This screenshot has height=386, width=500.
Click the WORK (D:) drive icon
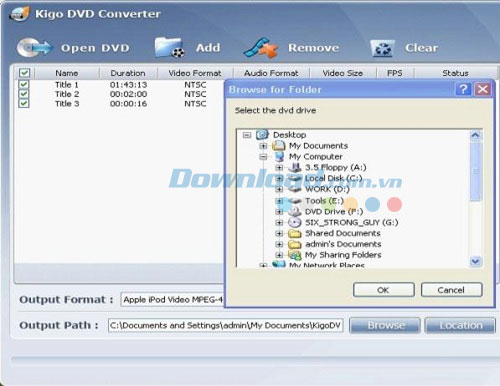click(295, 189)
